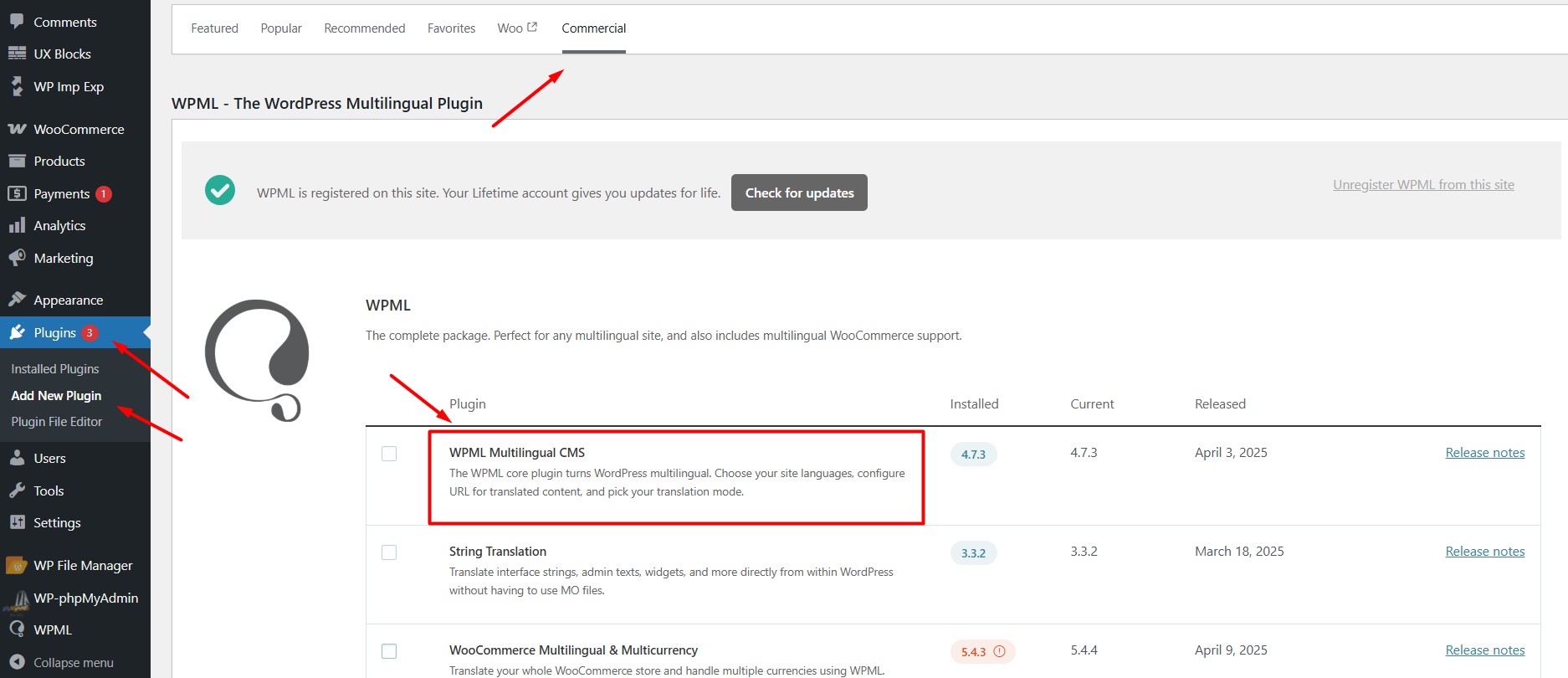Open Release notes for String Translation

[x=1485, y=552]
